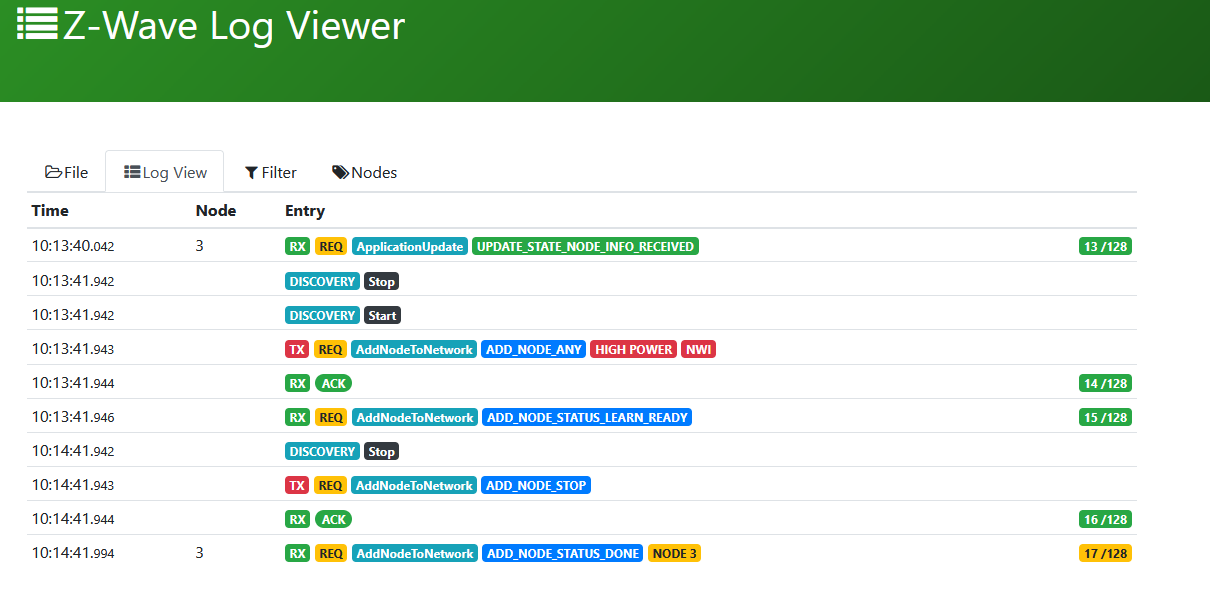Select the 10:13:40.042 timestamp
This screenshot has height=597, width=1210.
coord(73,246)
